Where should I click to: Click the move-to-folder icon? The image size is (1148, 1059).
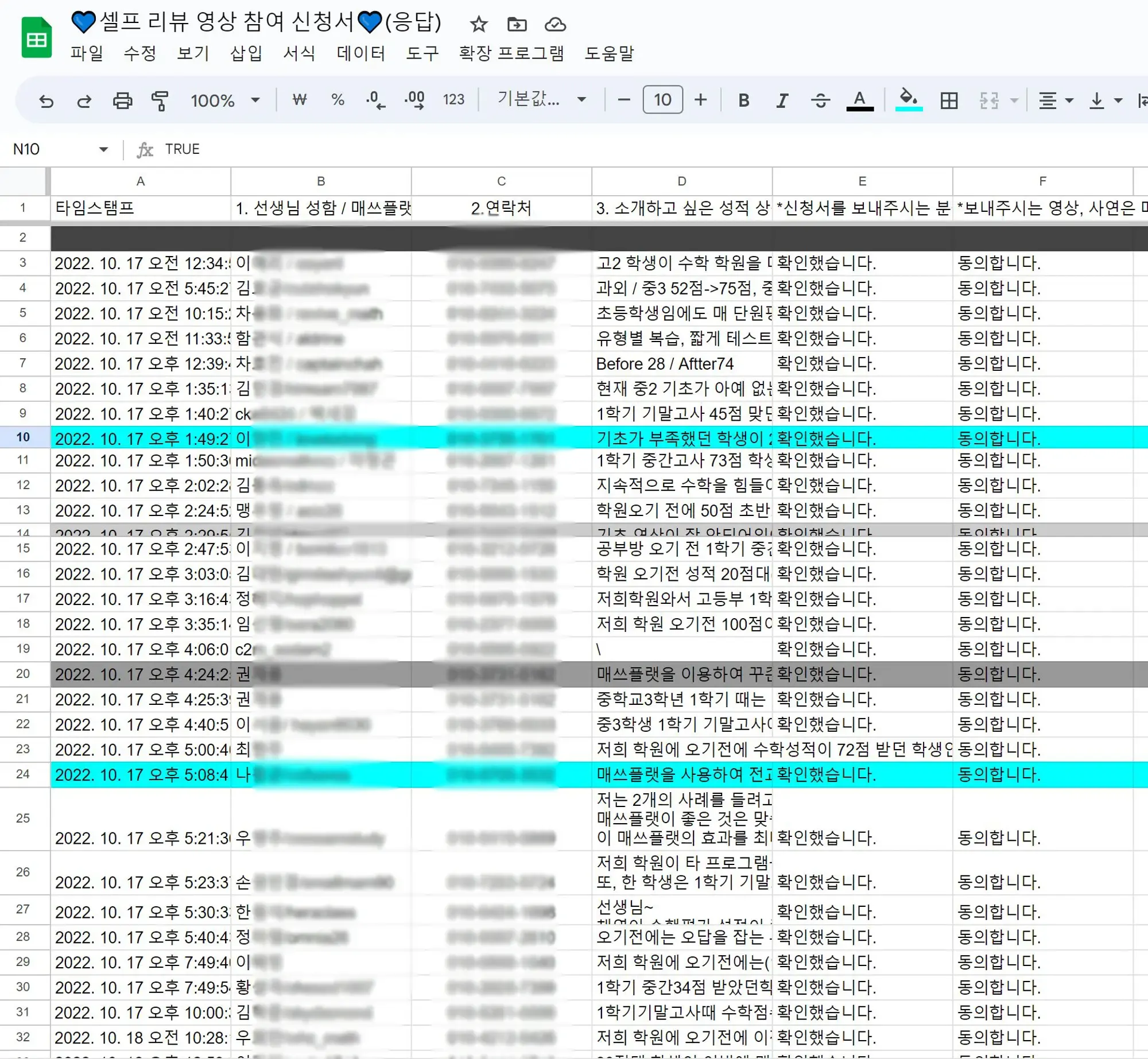click(517, 24)
